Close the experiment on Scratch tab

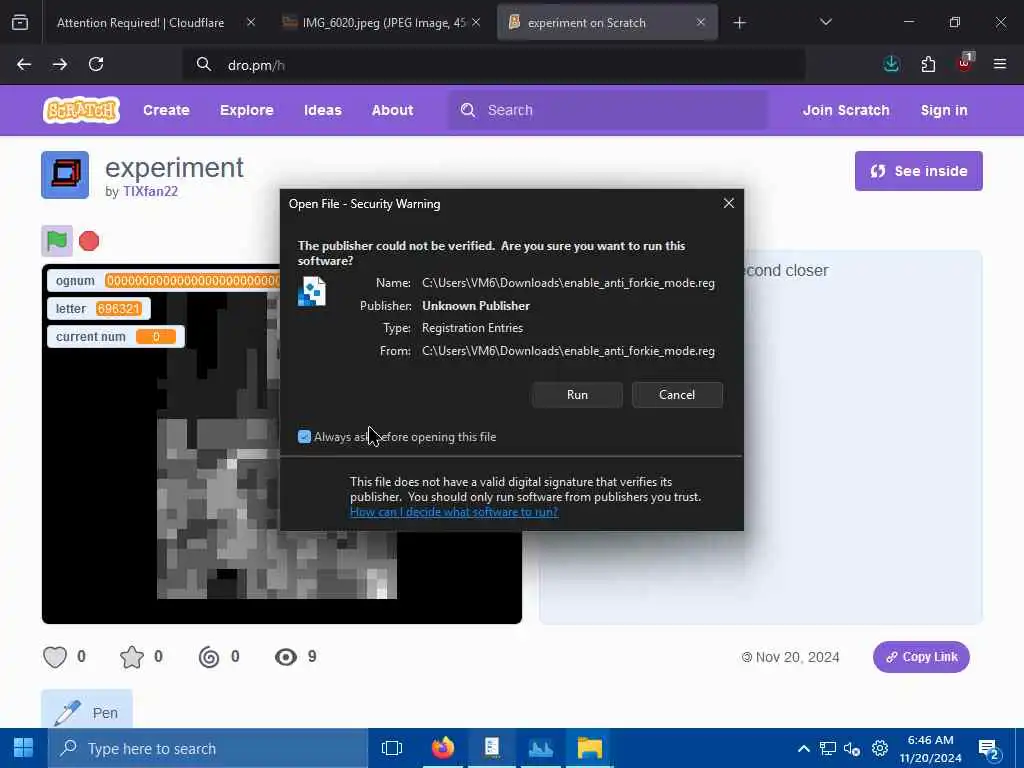pyautogui.click(x=701, y=22)
